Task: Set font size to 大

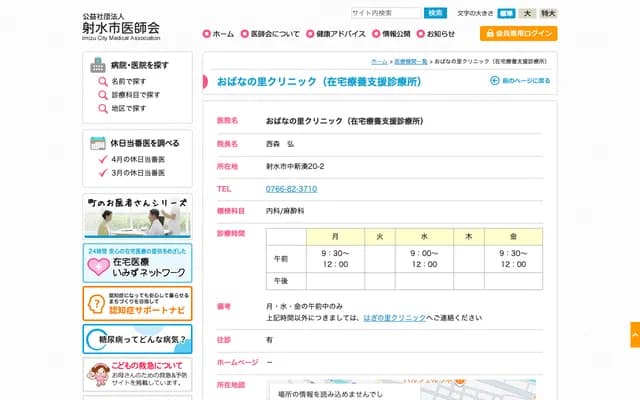Action: [527, 13]
